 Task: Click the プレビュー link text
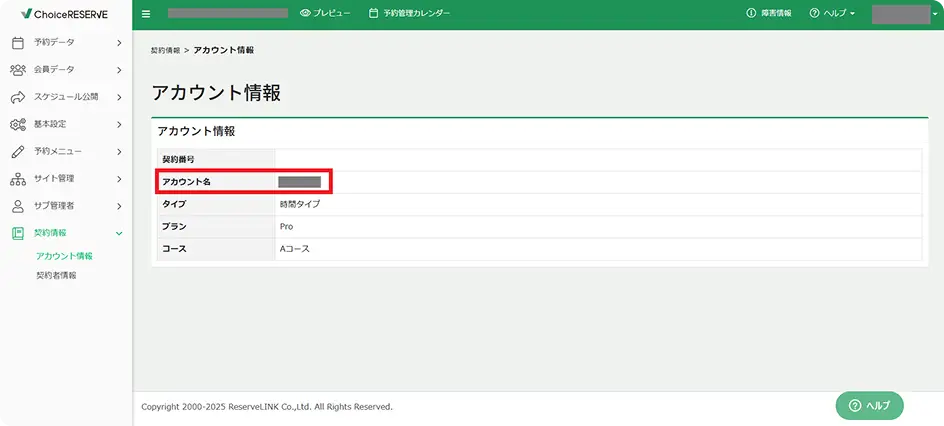coord(332,13)
